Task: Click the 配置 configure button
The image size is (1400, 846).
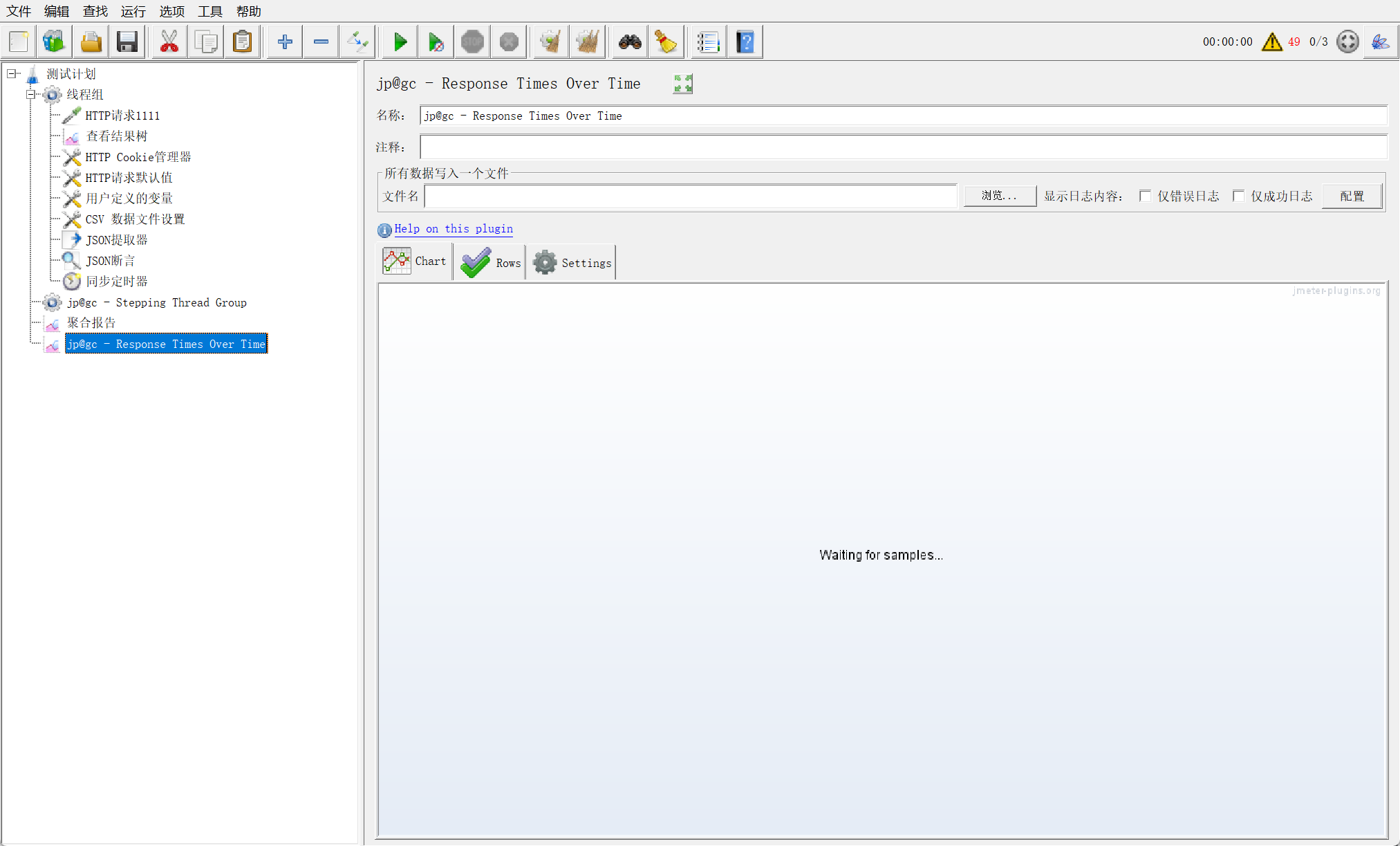Action: click(1352, 196)
